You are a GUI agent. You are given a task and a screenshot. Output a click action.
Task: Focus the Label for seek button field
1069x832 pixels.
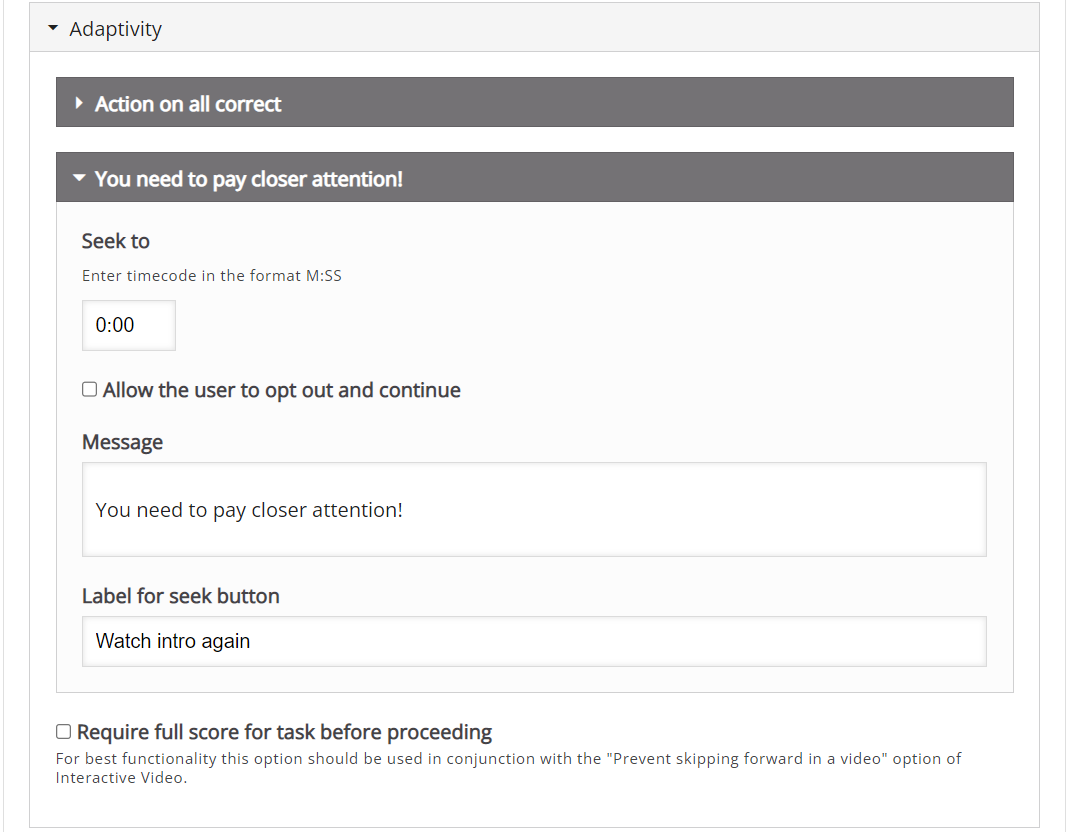coord(534,641)
